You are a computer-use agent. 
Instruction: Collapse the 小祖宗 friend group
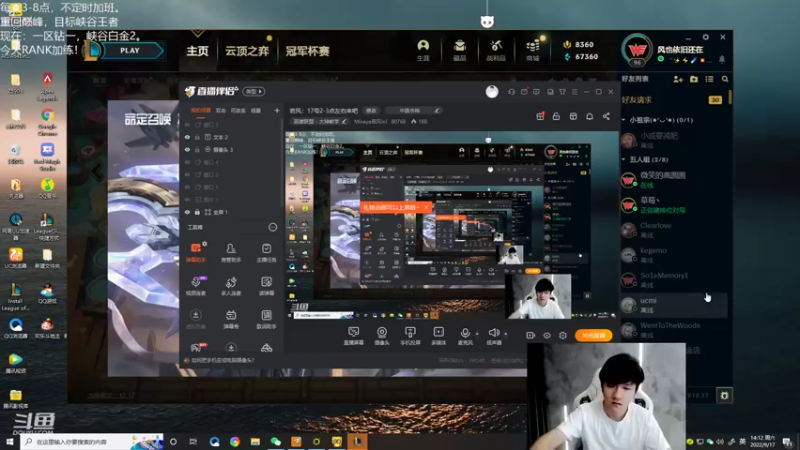point(624,120)
